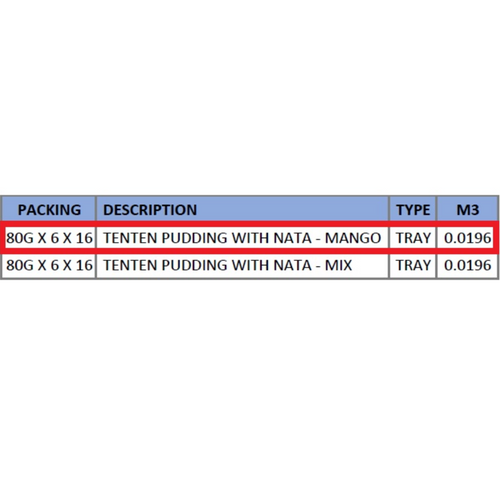
Task: Select the TRAY cell in Mango row
Action: tap(413, 238)
